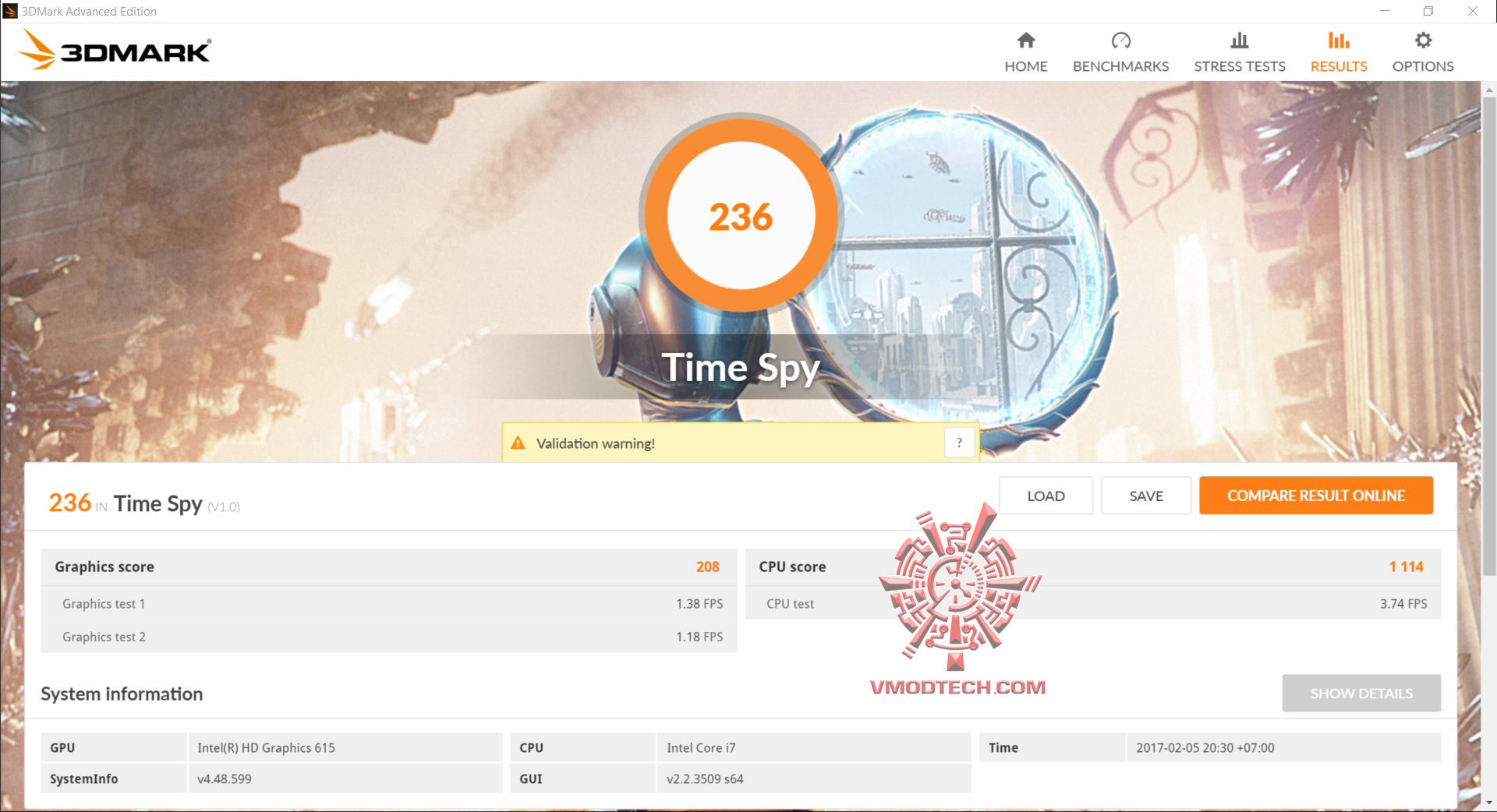This screenshot has width=1497, height=812.
Task: Click the Home house icon
Action: click(1026, 40)
